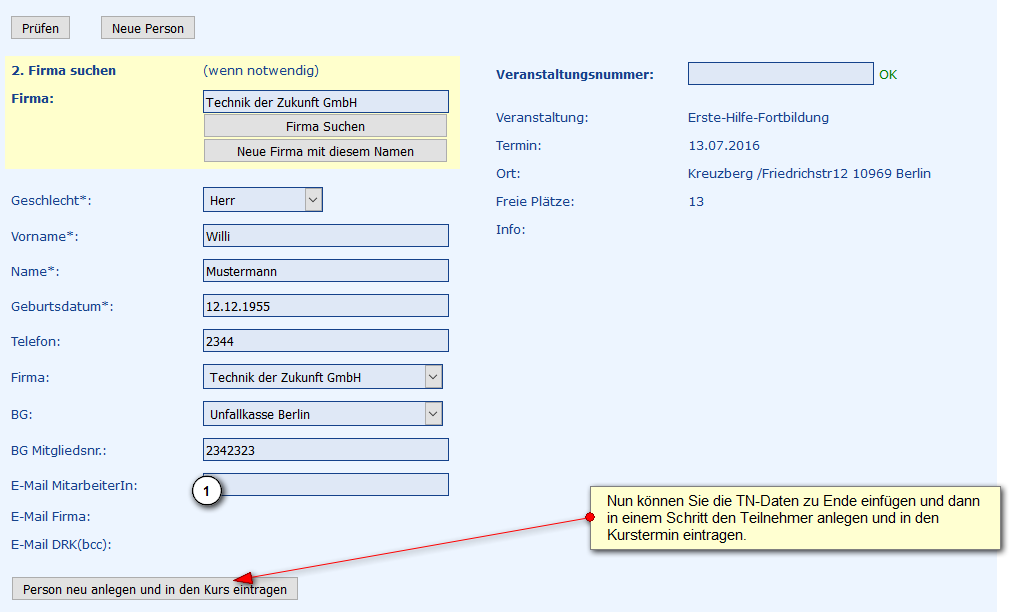
Task: Open the BG Unfallkasse Berlin dropdown
Action: click(322, 414)
